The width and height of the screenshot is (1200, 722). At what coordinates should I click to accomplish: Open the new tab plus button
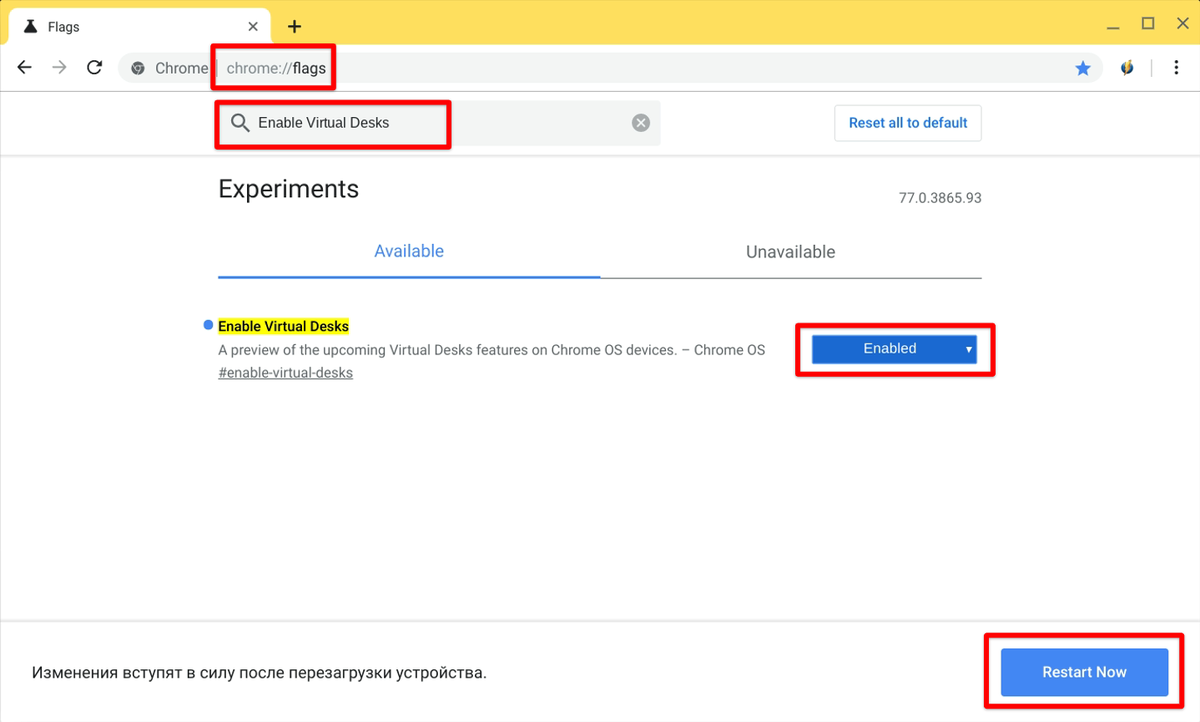click(x=294, y=27)
